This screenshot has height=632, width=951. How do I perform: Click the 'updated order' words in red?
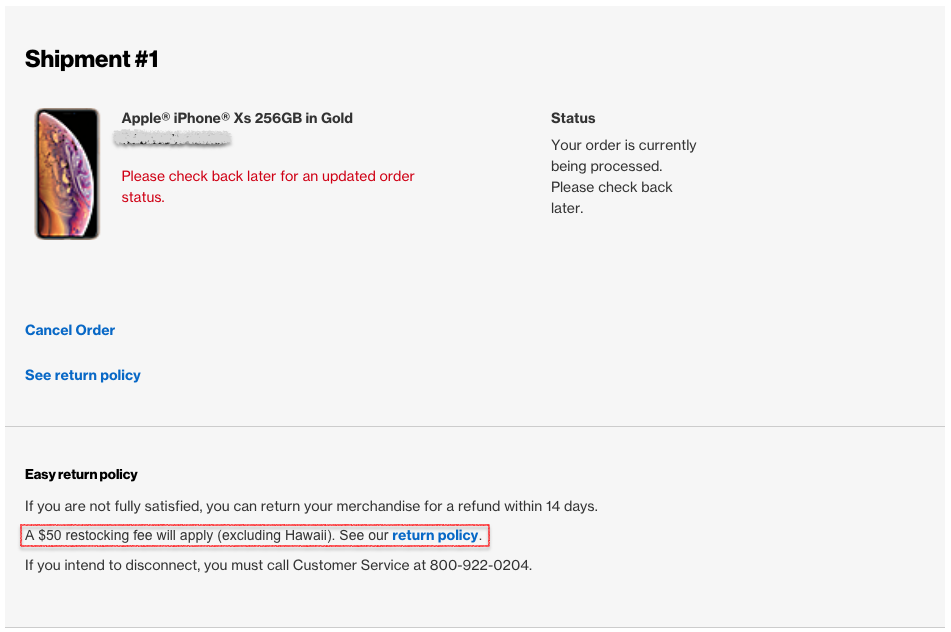coord(368,176)
